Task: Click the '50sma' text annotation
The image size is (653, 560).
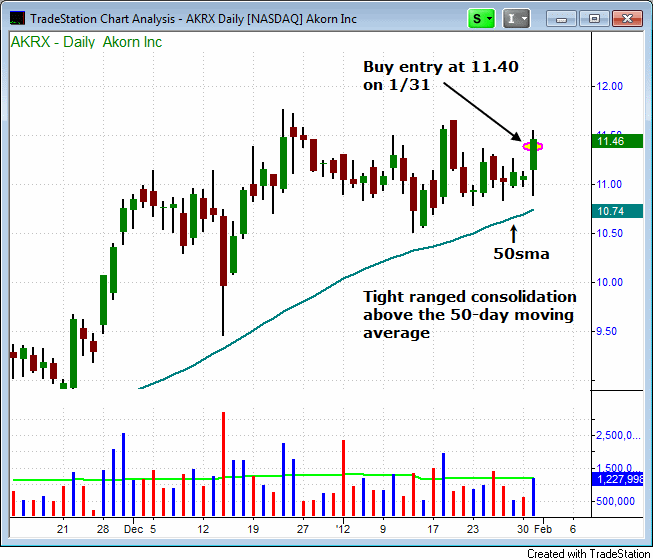Action: (521, 254)
